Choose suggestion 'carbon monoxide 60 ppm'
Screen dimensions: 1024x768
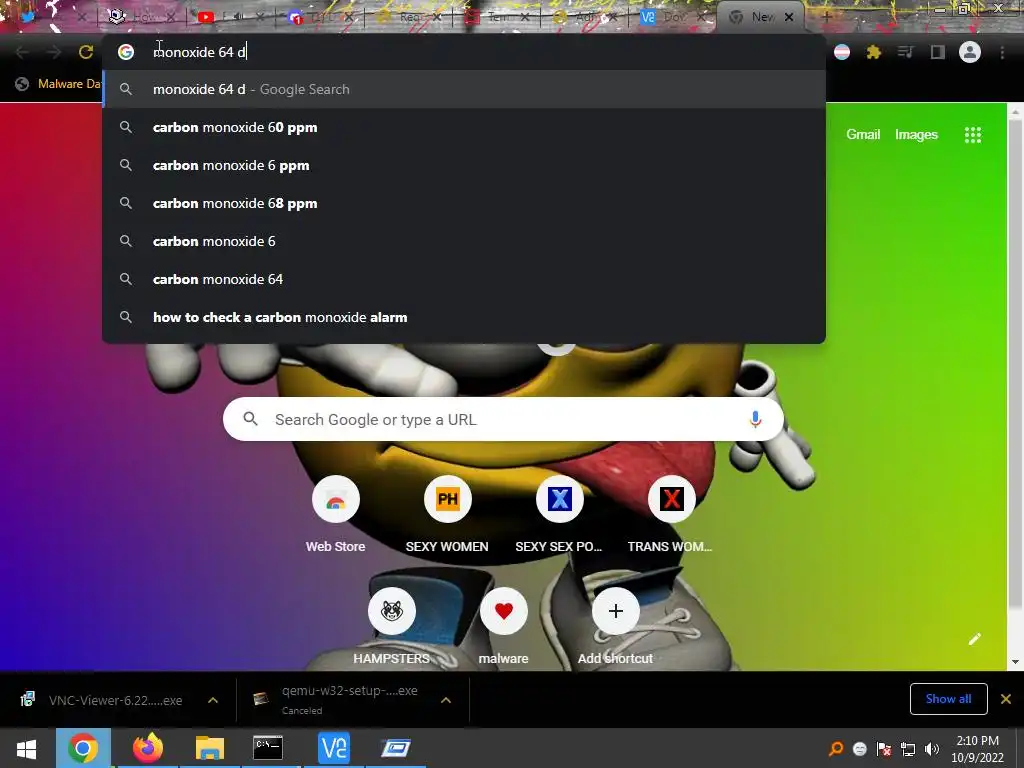tap(464, 127)
